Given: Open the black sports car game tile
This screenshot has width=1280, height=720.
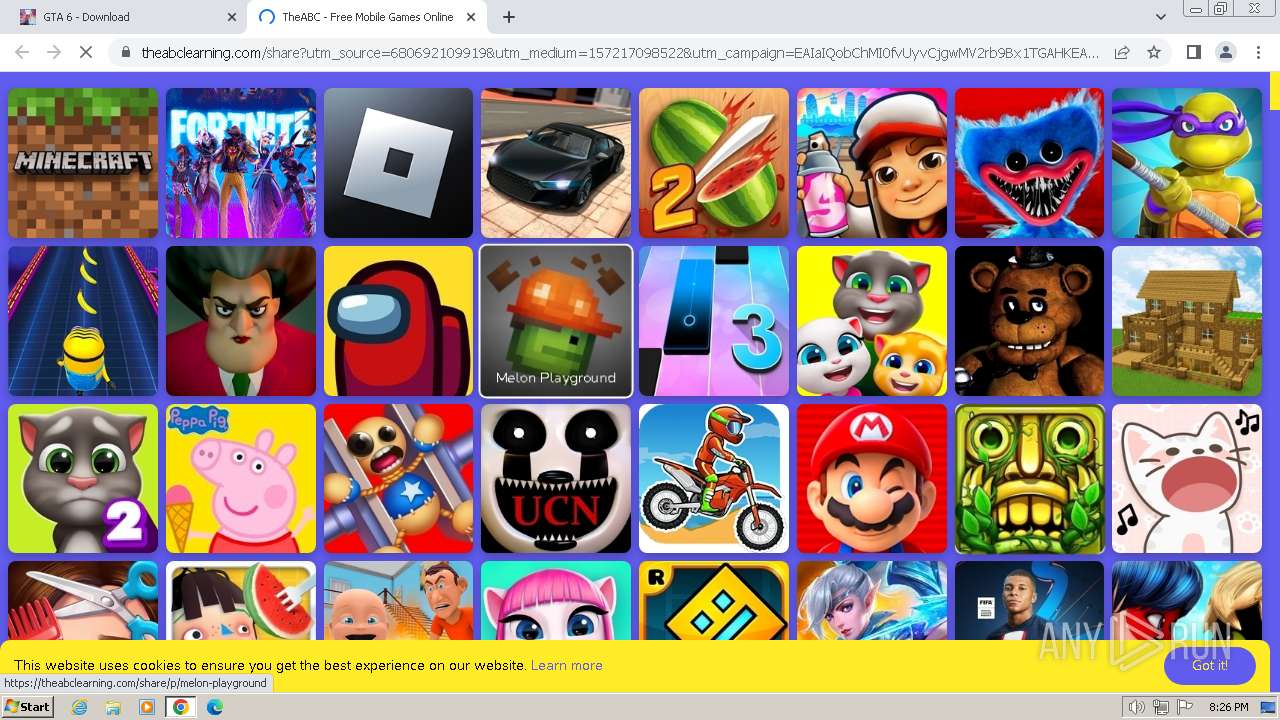Looking at the screenshot, I should (x=556, y=163).
